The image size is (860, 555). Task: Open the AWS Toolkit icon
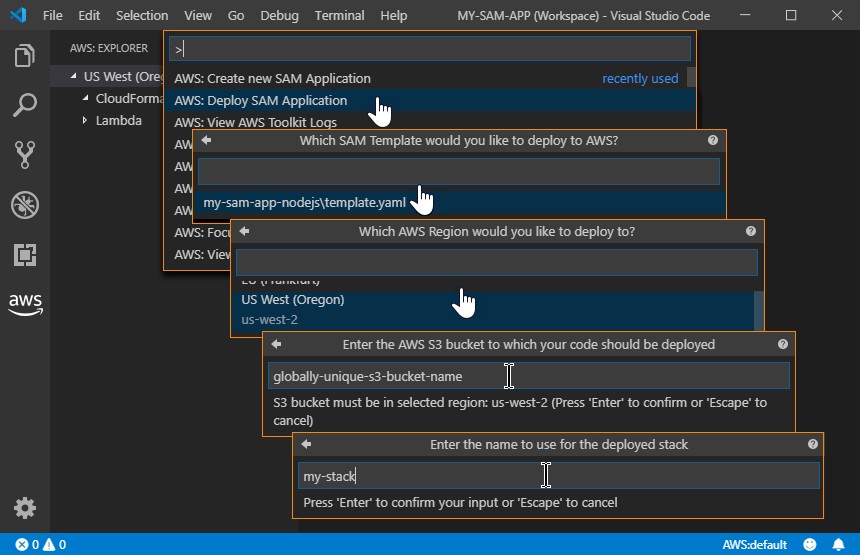25,304
